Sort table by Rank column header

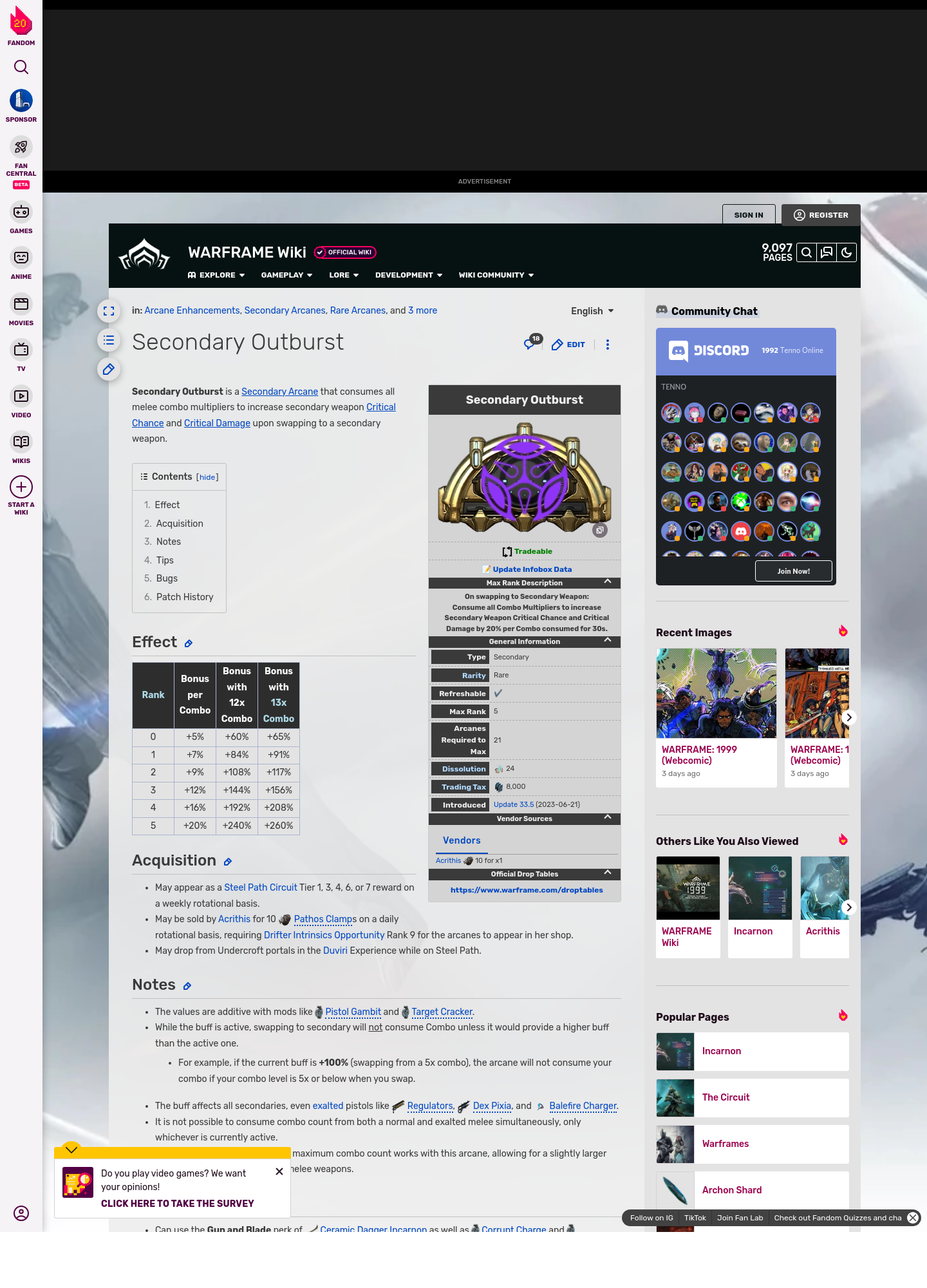click(x=153, y=695)
